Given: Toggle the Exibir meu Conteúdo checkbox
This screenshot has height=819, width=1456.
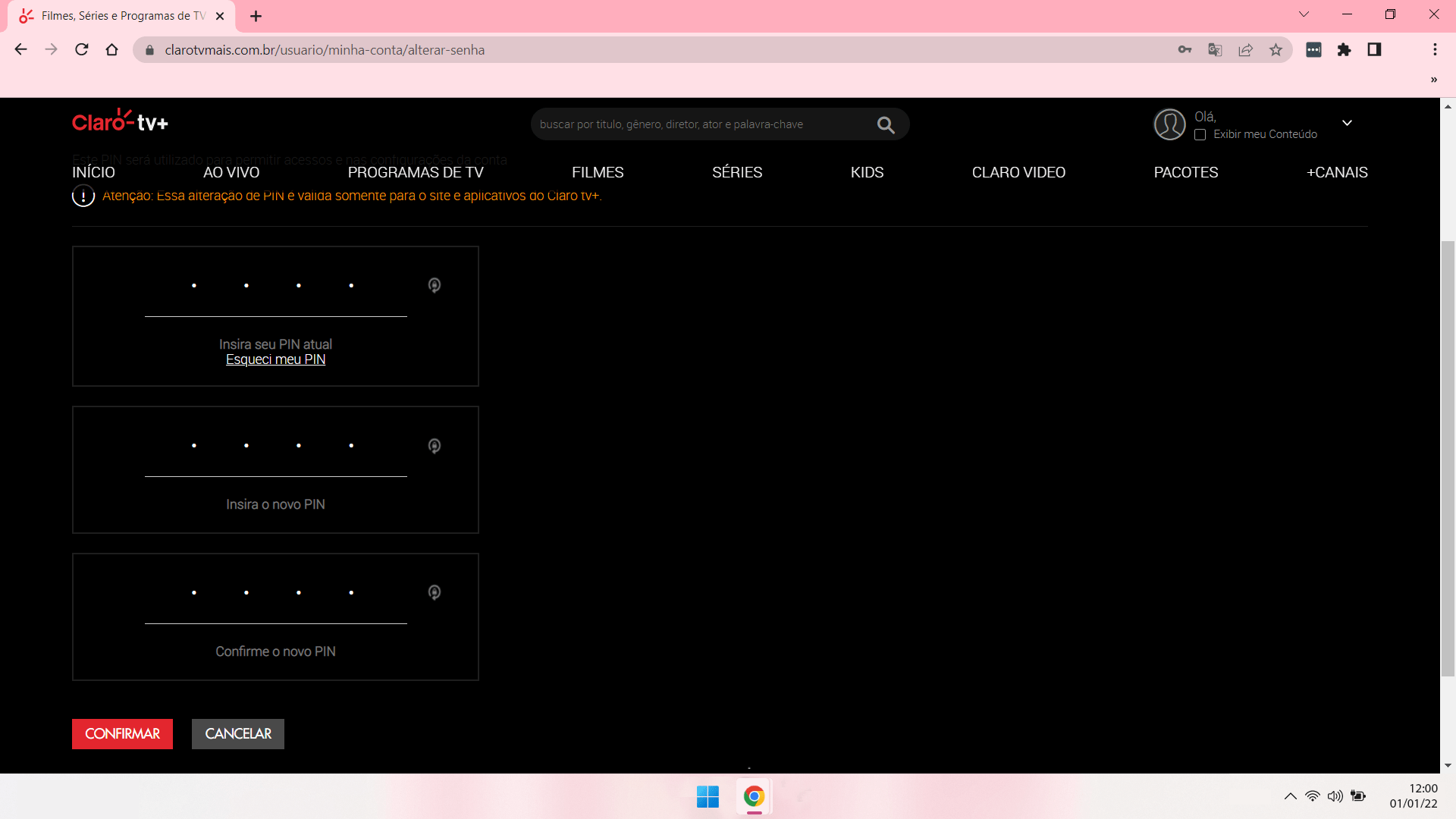Looking at the screenshot, I should tap(1200, 134).
